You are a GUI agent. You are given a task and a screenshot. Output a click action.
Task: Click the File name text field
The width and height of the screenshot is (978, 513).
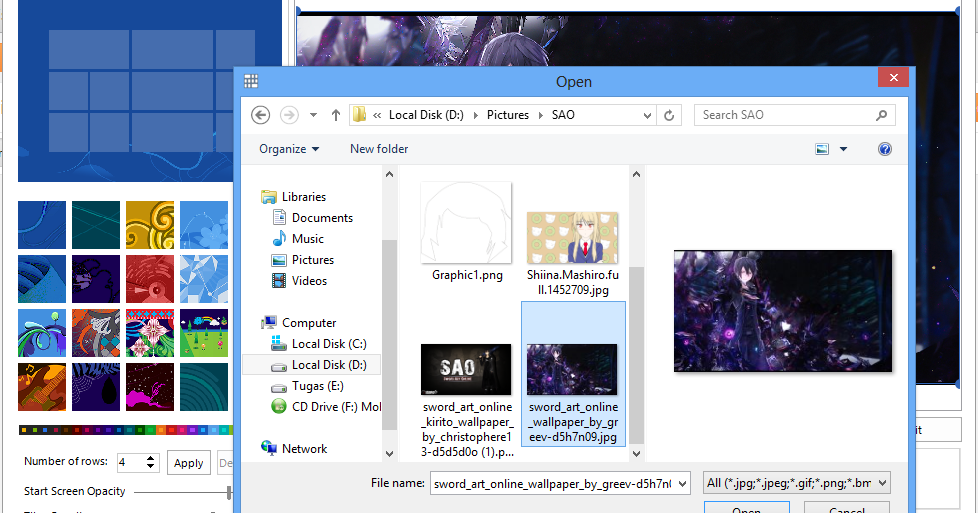tap(553, 483)
